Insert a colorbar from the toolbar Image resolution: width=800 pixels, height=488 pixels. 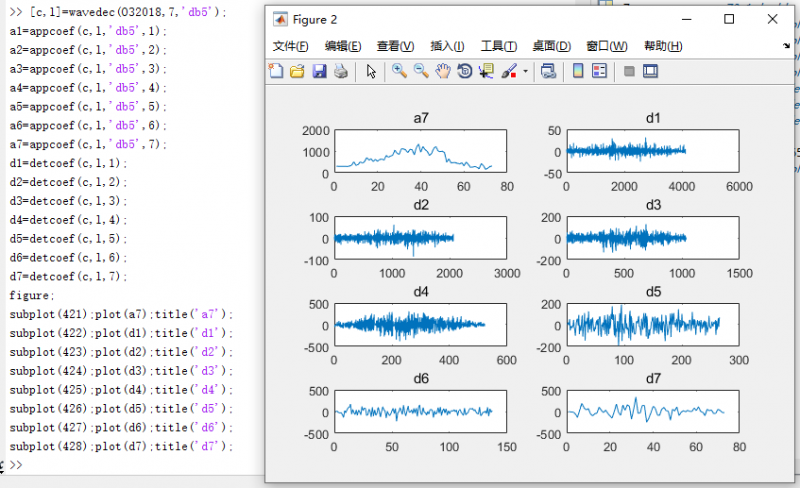[578, 71]
